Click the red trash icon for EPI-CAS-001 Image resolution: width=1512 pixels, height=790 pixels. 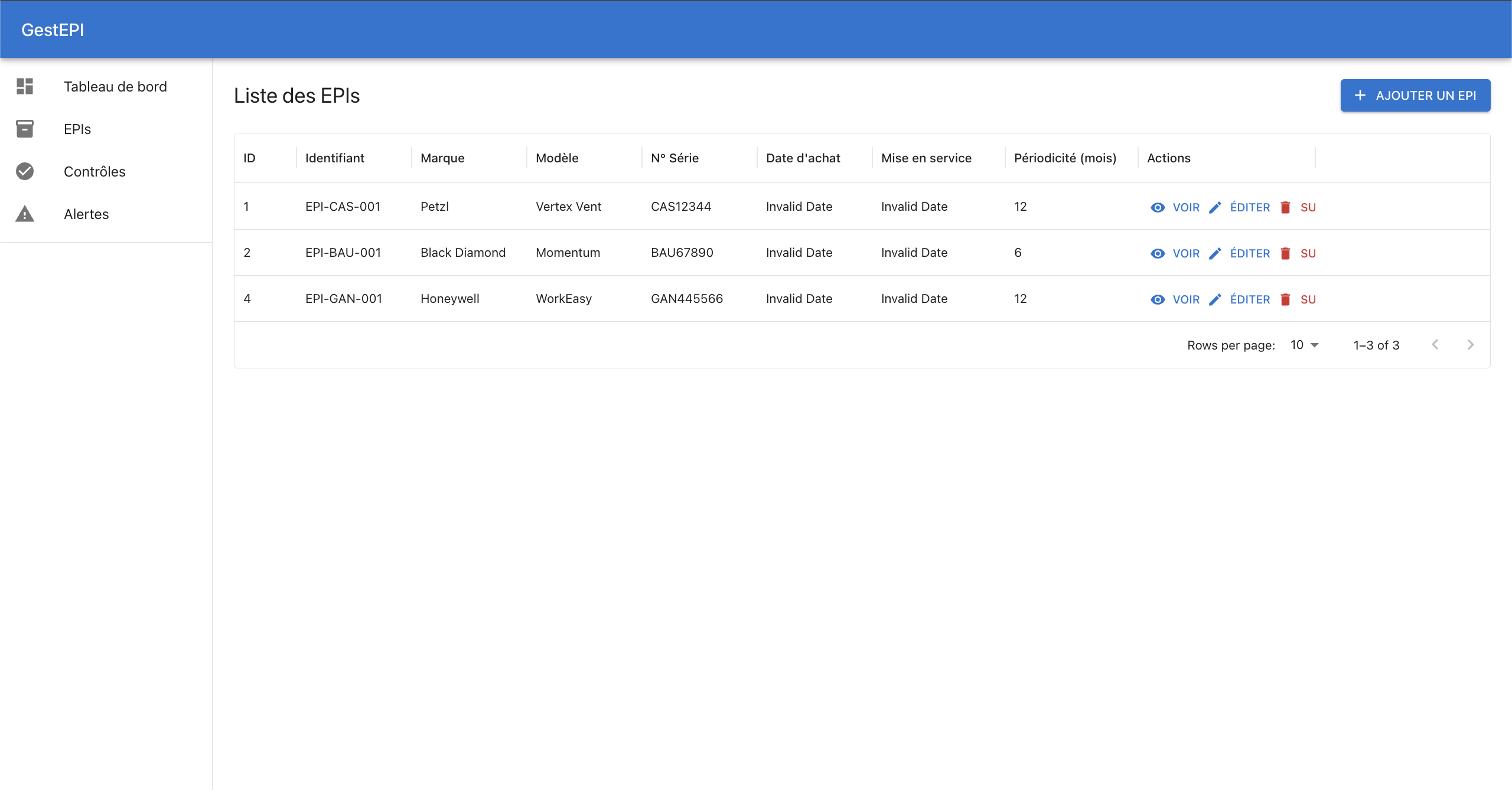pos(1285,207)
